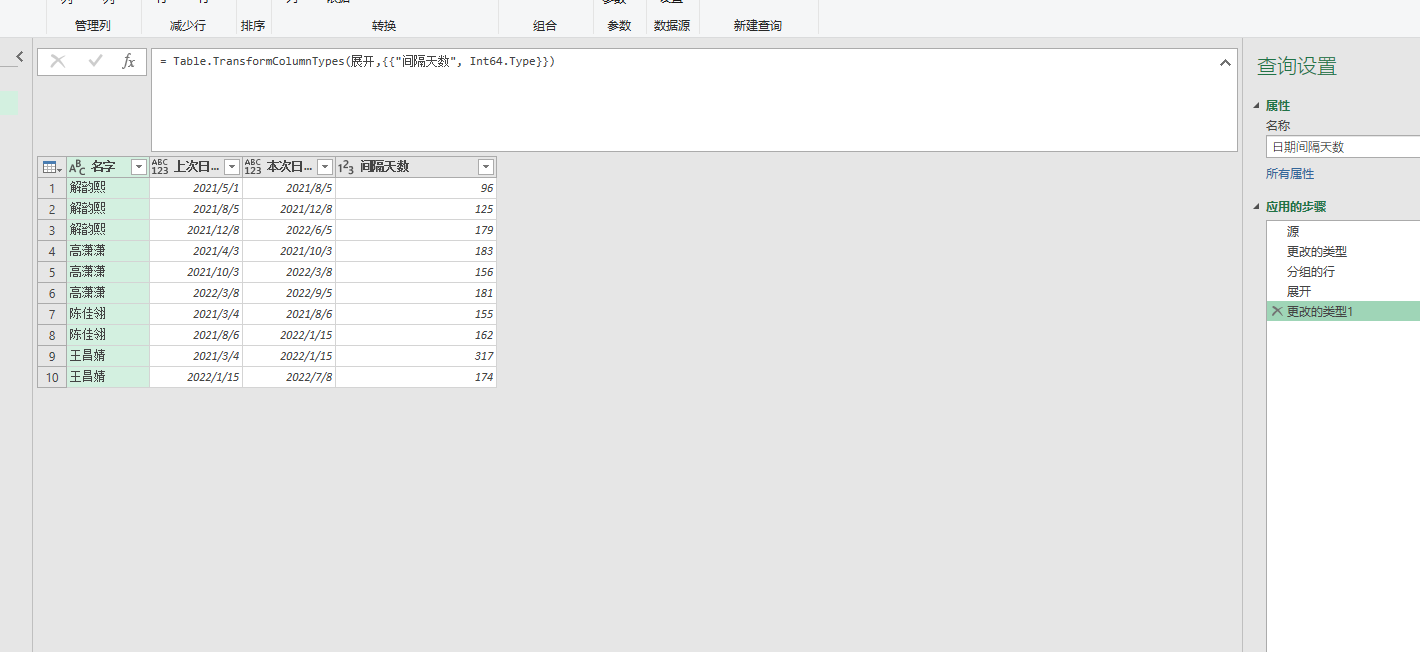Click the 123 integer type icon on 间隔天数 column

[346, 167]
